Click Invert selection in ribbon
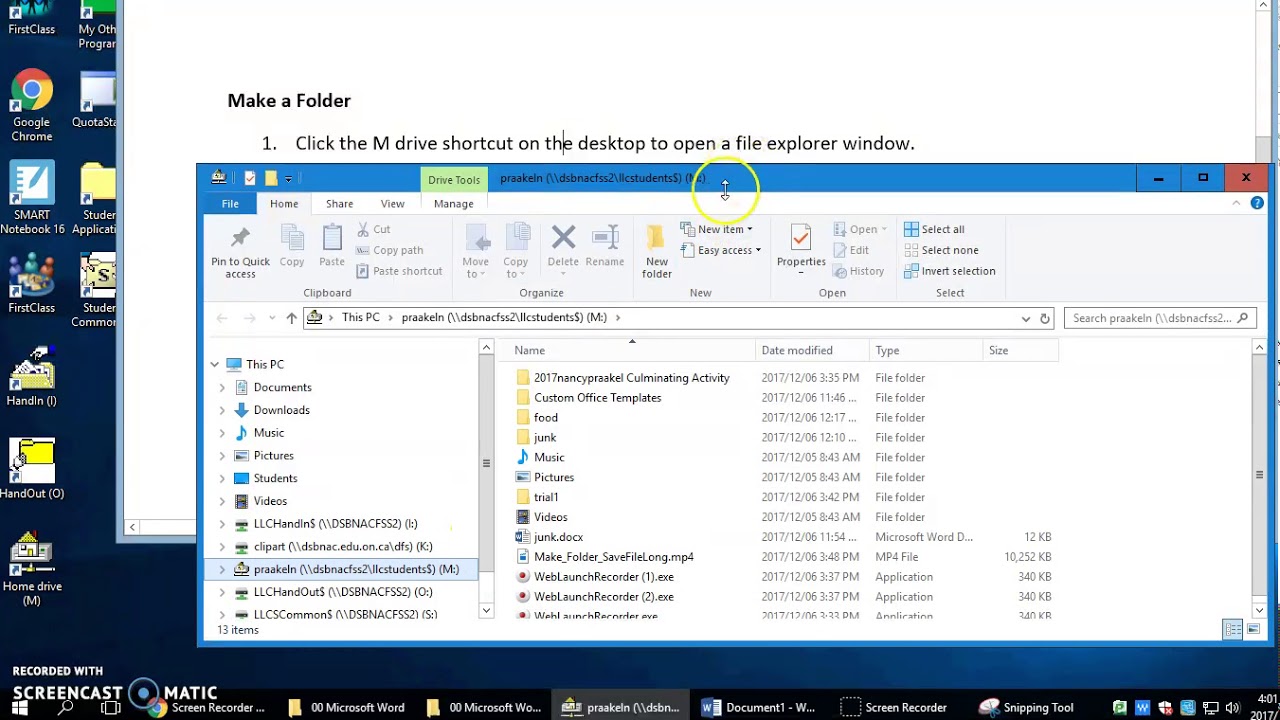 pyautogui.click(x=949, y=271)
